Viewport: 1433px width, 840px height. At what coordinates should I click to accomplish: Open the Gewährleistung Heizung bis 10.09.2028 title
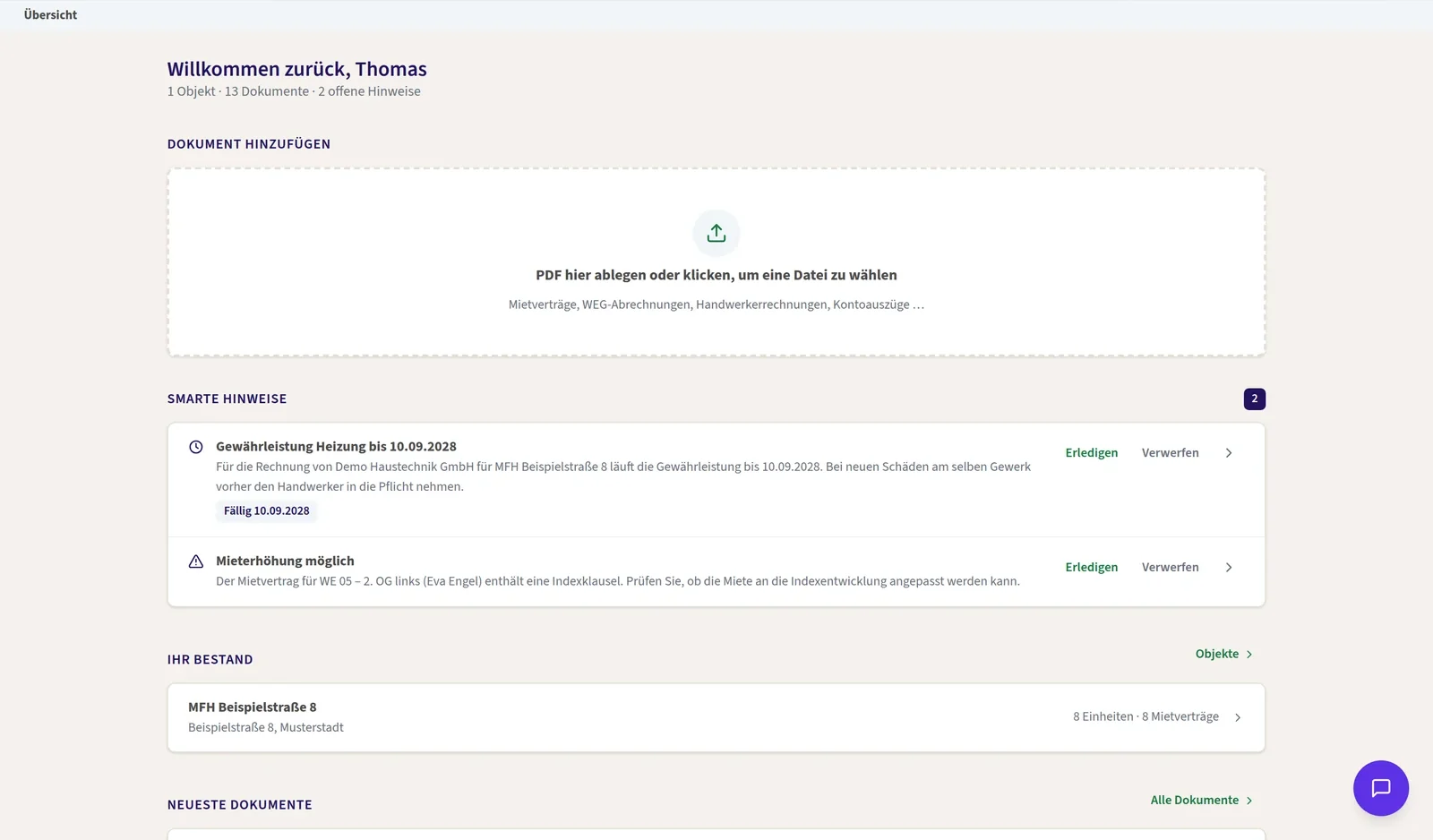click(336, 447)
